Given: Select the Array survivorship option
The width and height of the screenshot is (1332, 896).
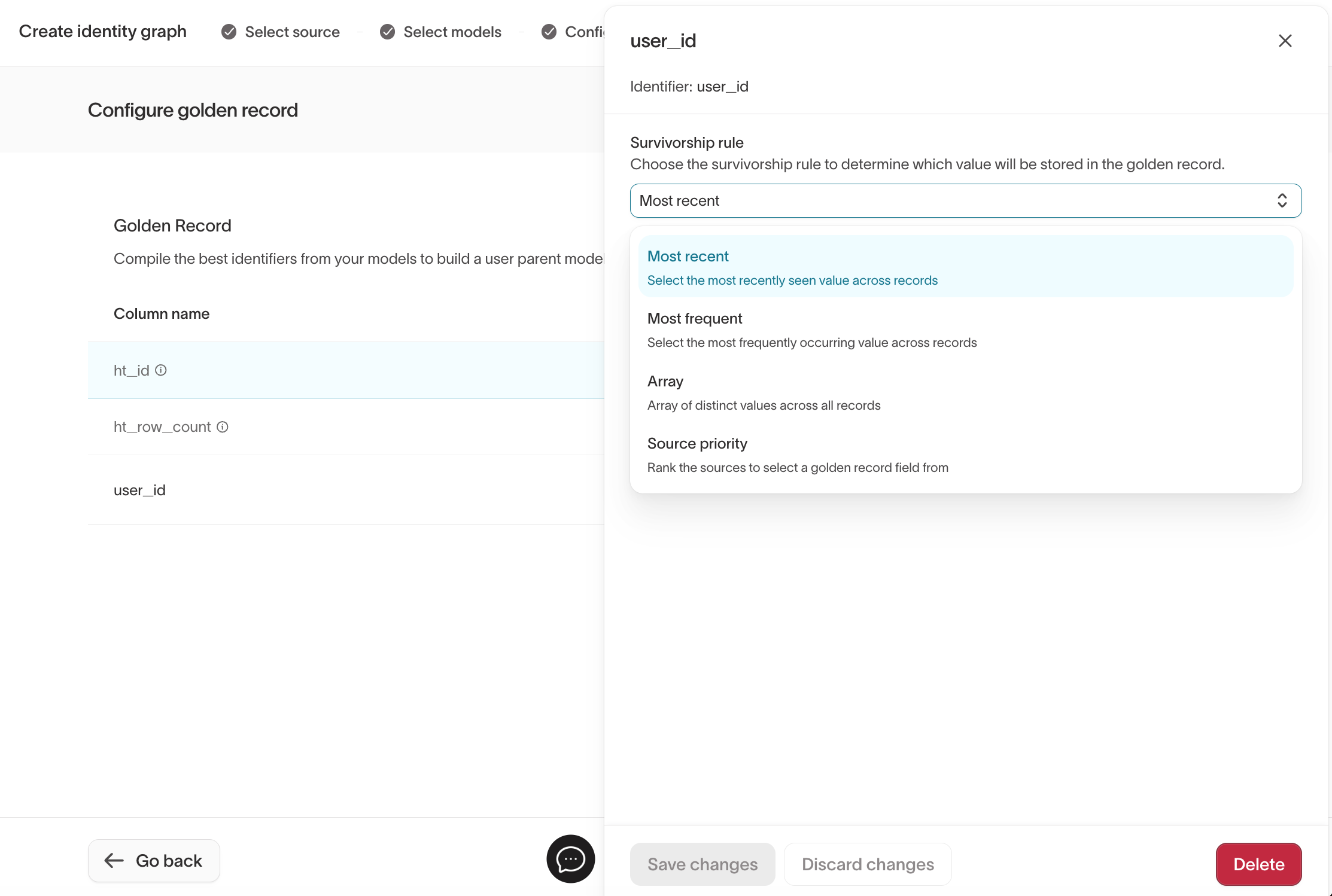Looking at the screenshot, I should point(965,392).
